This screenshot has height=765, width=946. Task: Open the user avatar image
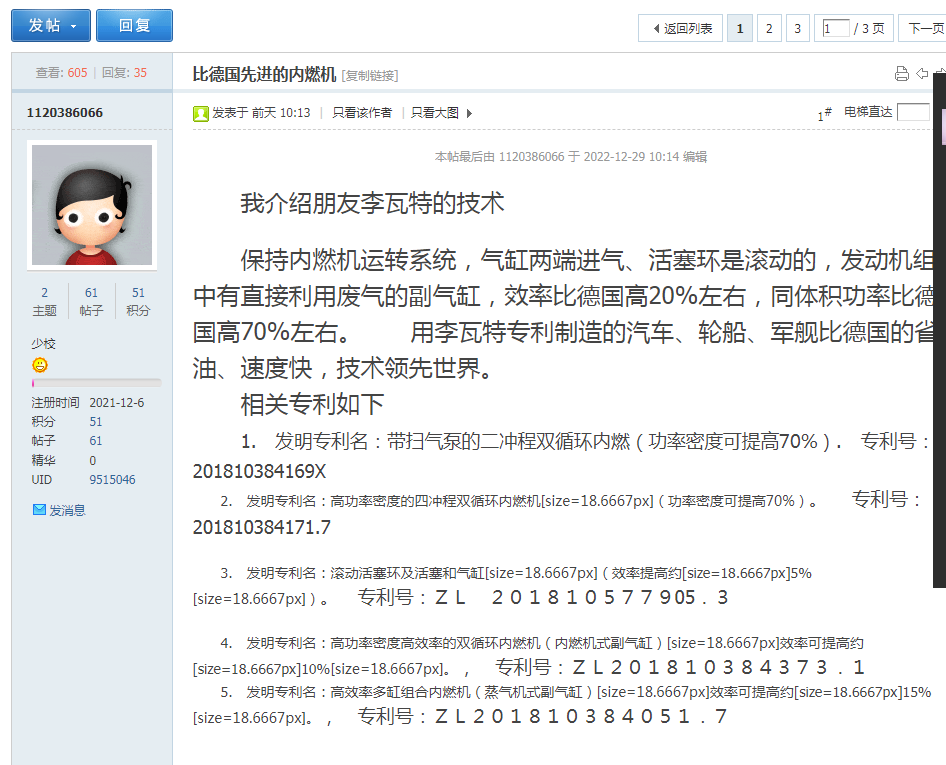click(x=92, y=205)
